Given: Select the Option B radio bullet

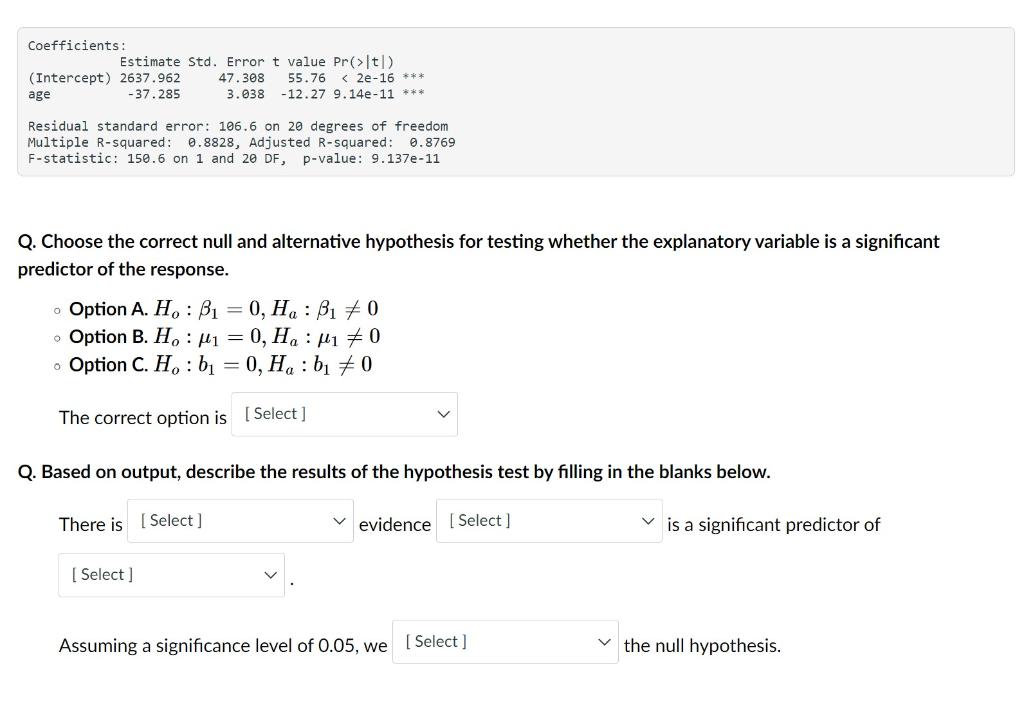Looking at the screenshot, I should tap(56, 337).
